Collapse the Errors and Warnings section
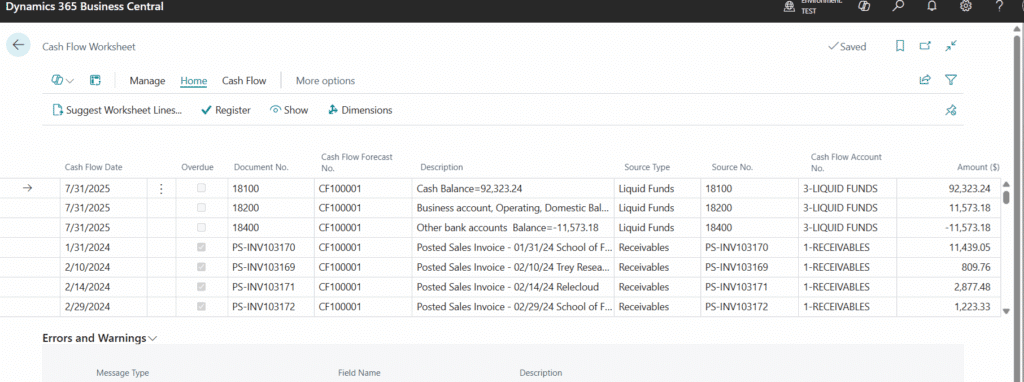1024x382 pixels. tap(100, 338)
